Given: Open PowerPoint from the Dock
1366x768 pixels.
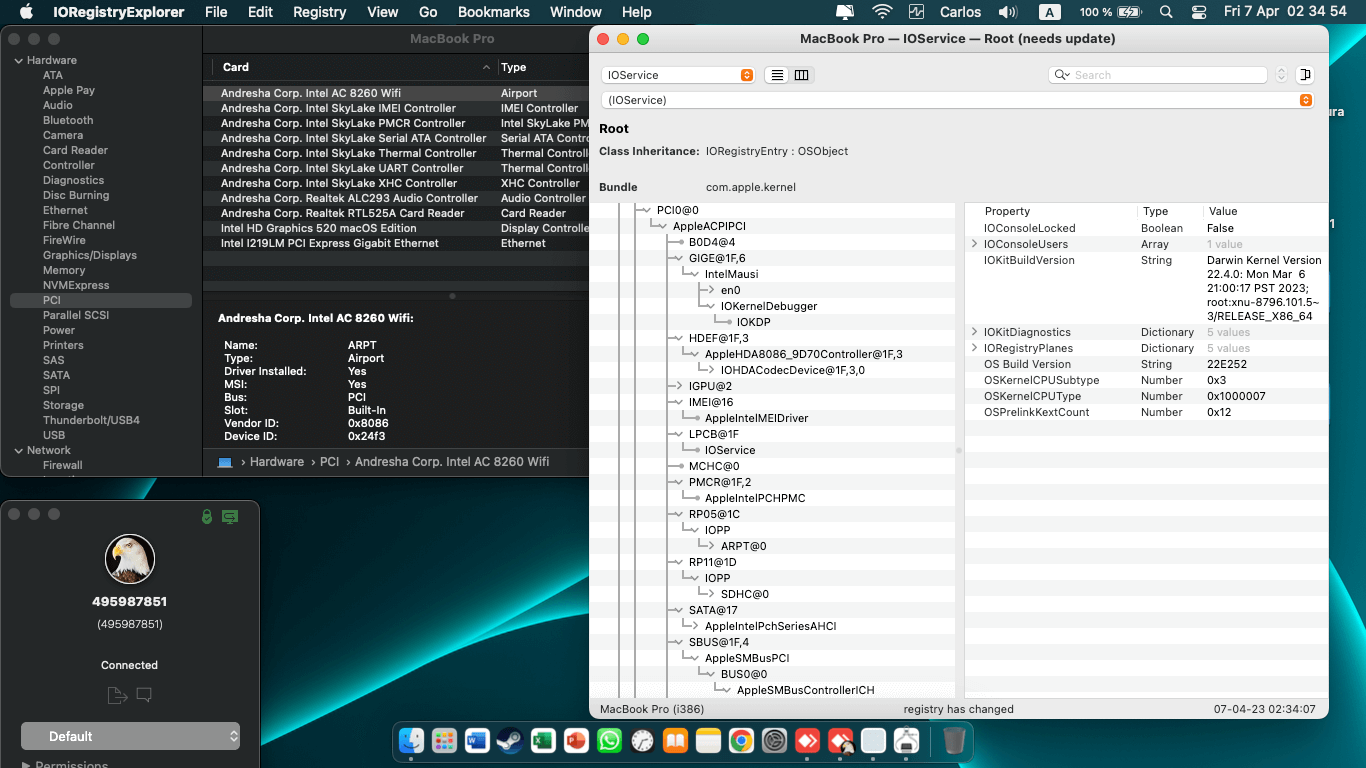Looking at the screenshot, I should click(x=577, y=741).
